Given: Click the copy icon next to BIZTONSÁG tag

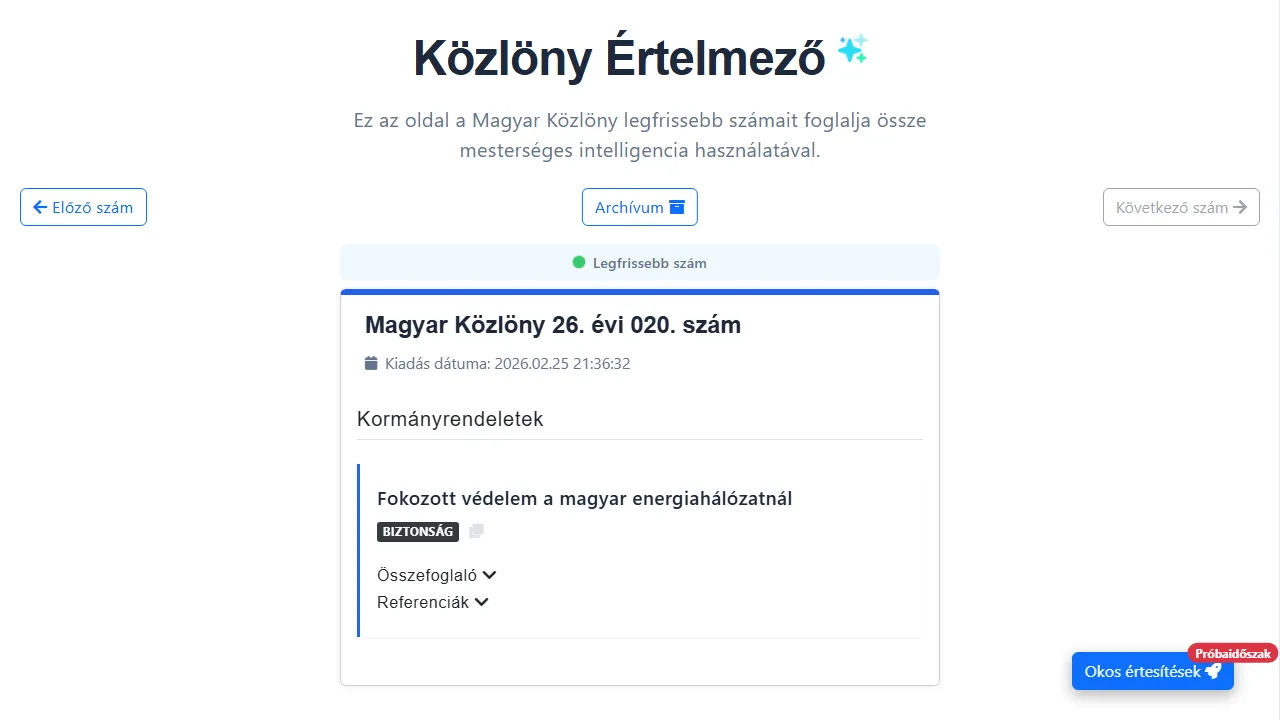Looking at the screenshot, I should (476, 531).
